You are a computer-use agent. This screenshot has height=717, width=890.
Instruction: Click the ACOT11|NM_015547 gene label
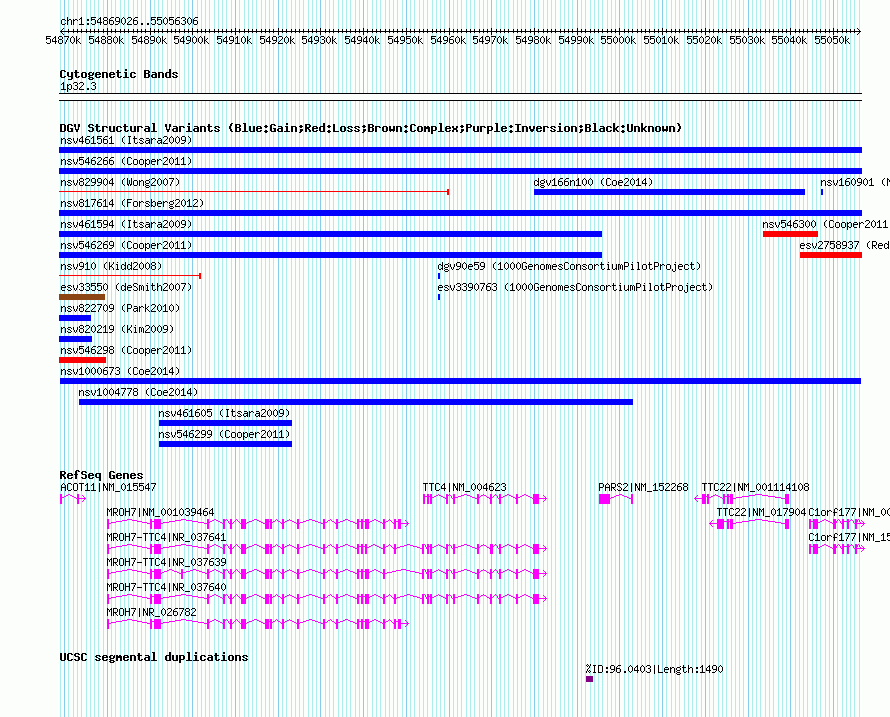[x=108, y=487]
